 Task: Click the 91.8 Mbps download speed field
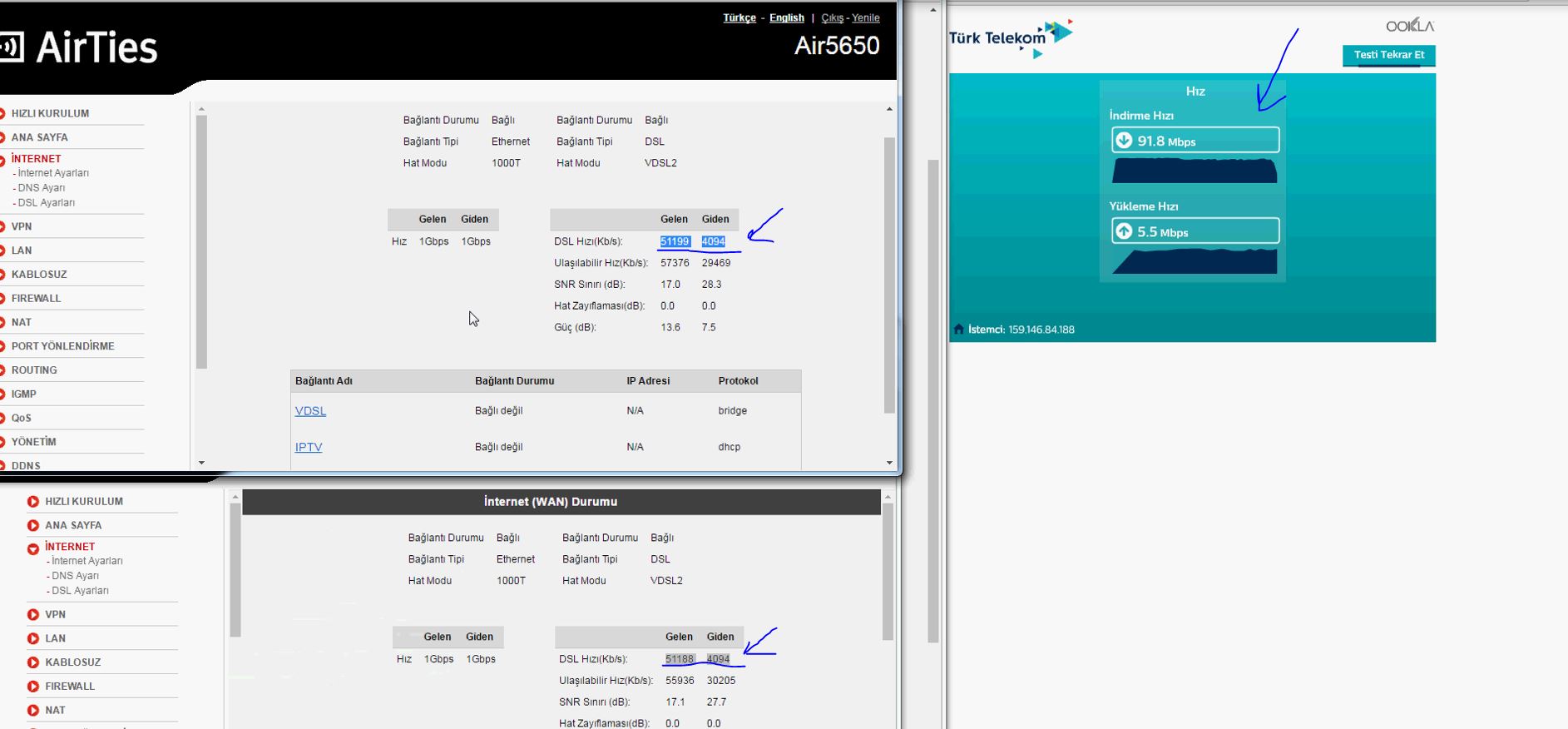[1195, 141]
